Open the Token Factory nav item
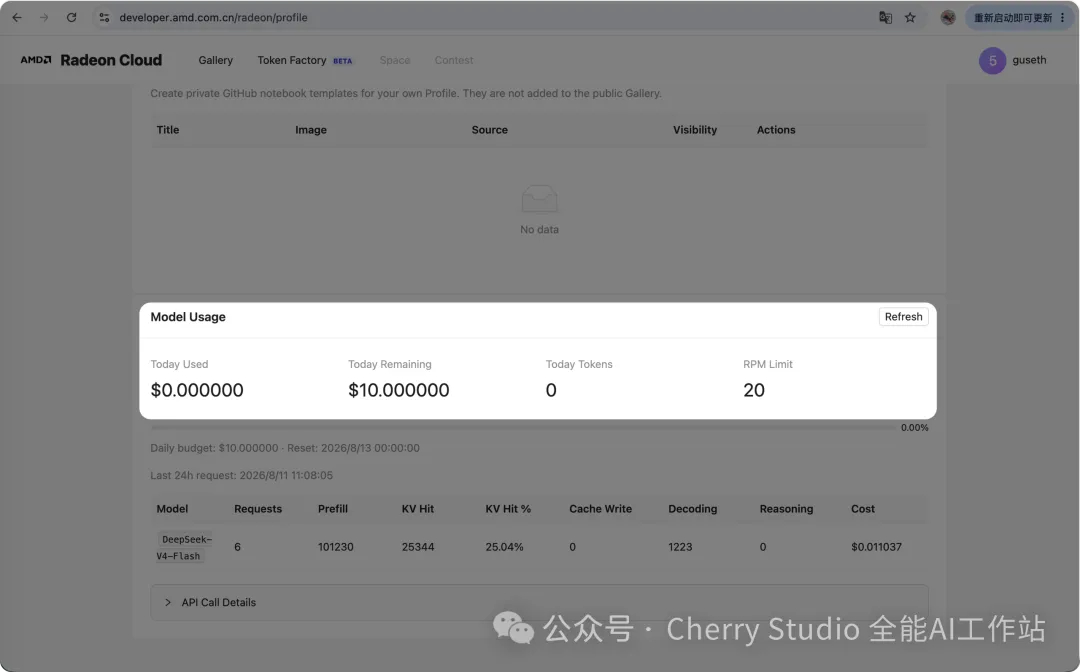 point(292,61)
